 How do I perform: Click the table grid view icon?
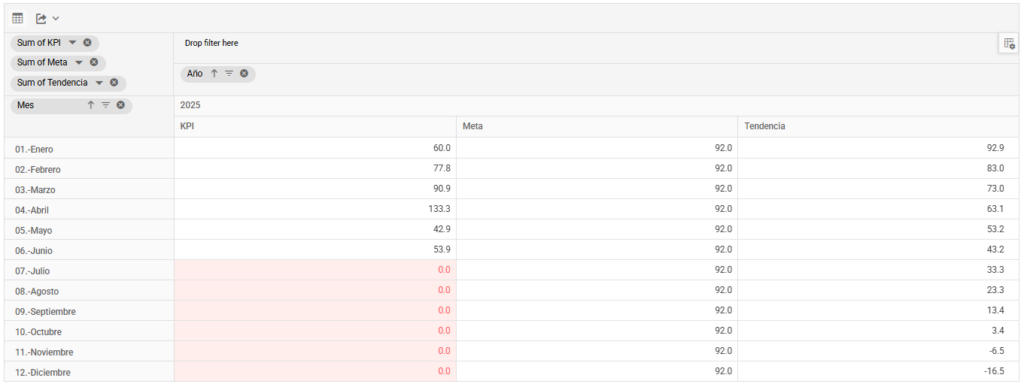tap(18, 18)
